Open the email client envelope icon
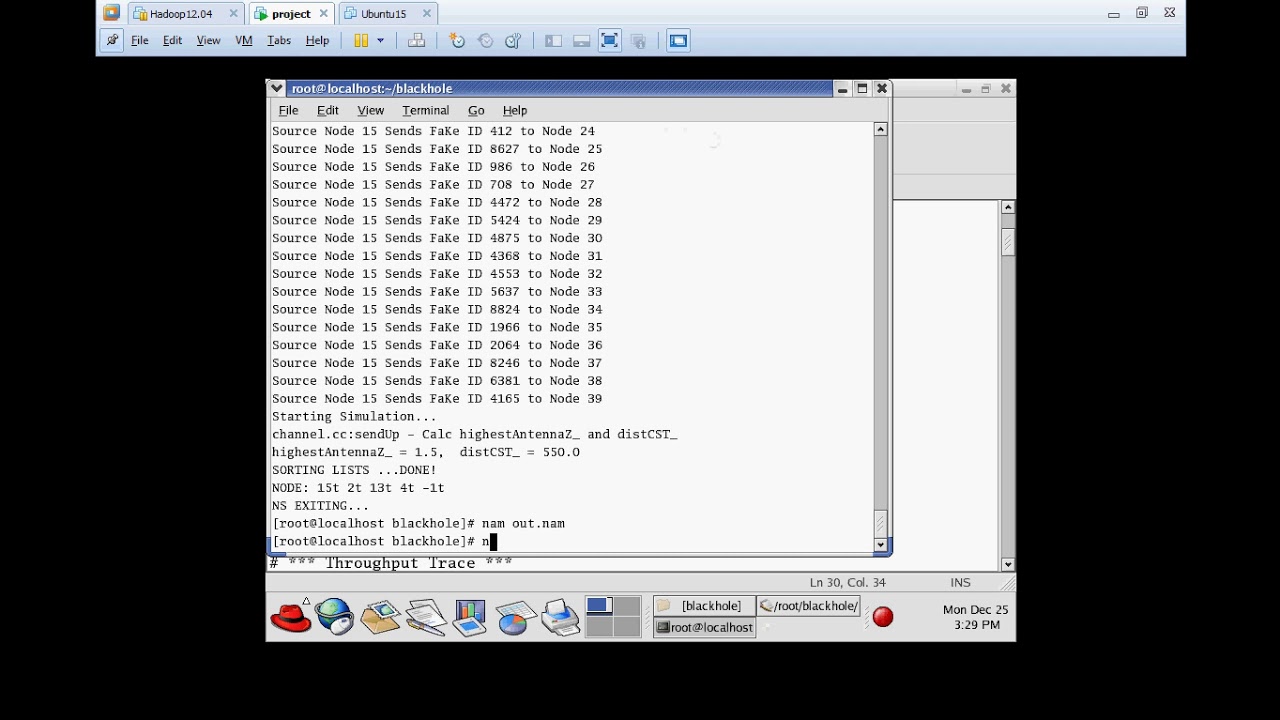The height and width of the screenshot is (720, 1280). (x=380, y=617)
